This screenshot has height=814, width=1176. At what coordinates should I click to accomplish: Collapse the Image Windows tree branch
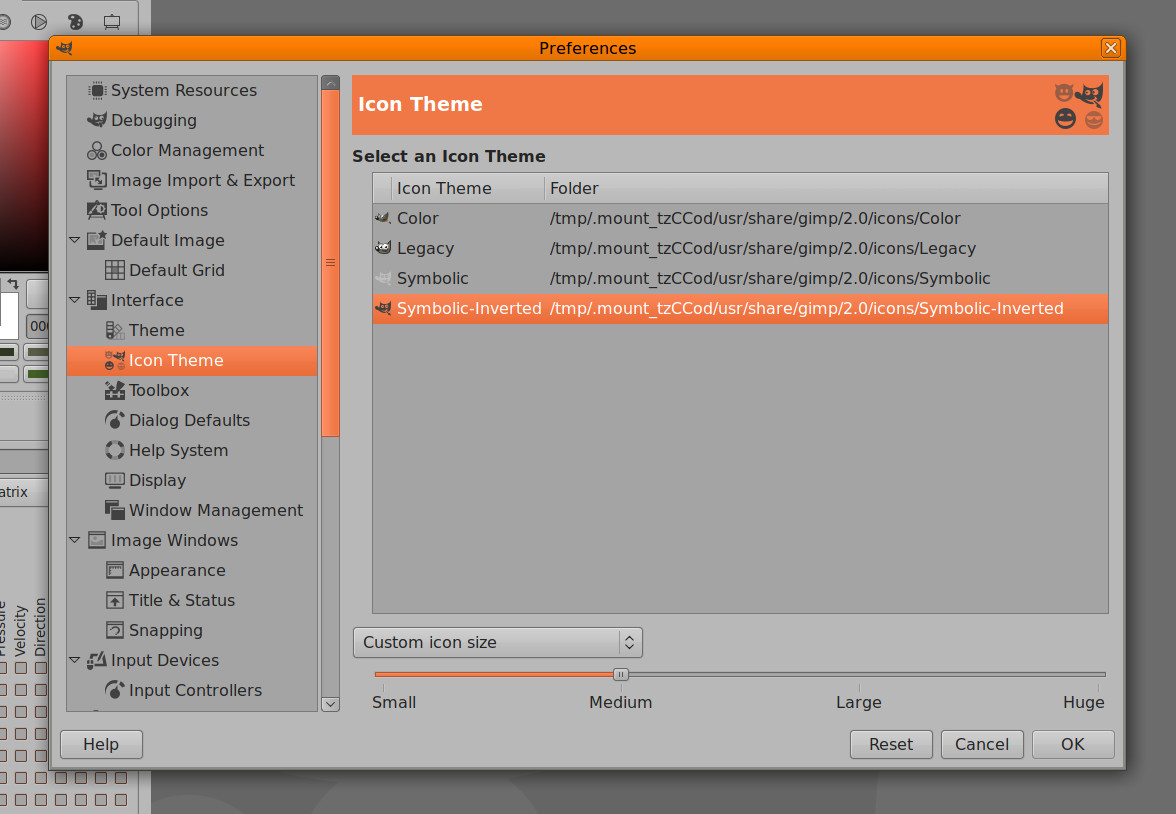coord(74,540)
